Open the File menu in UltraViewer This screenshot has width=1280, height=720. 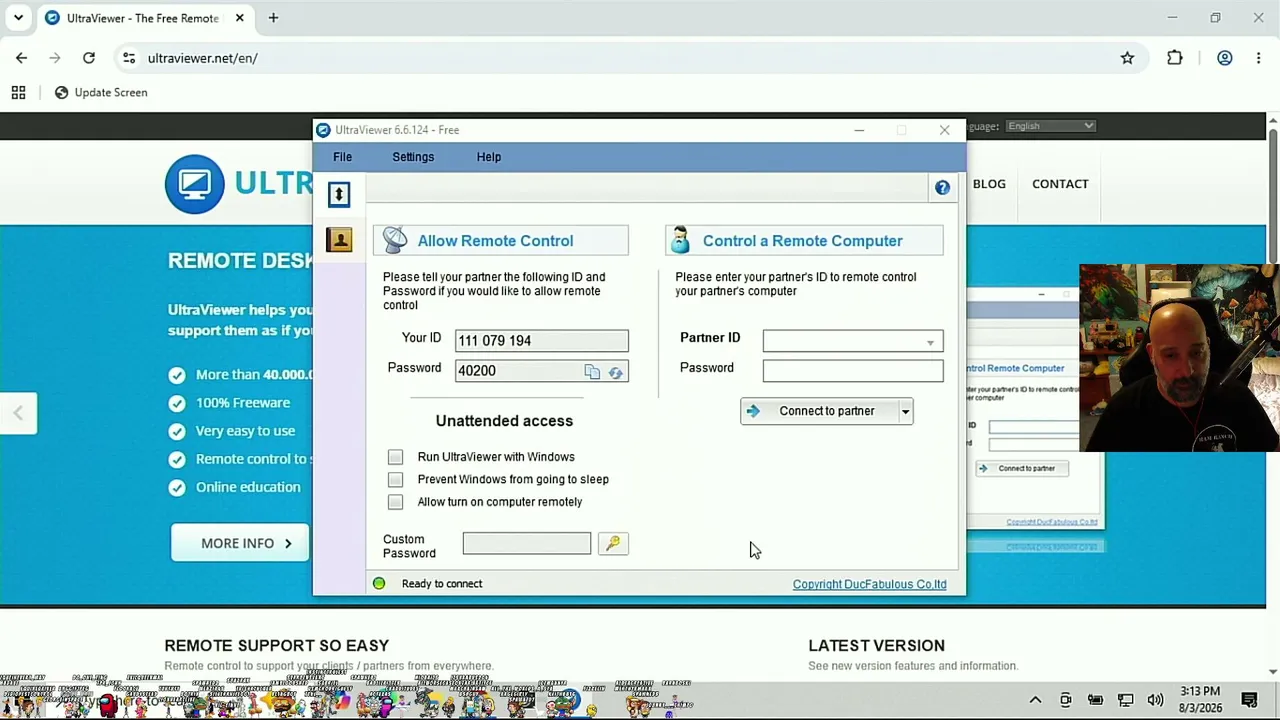(342, 157)
